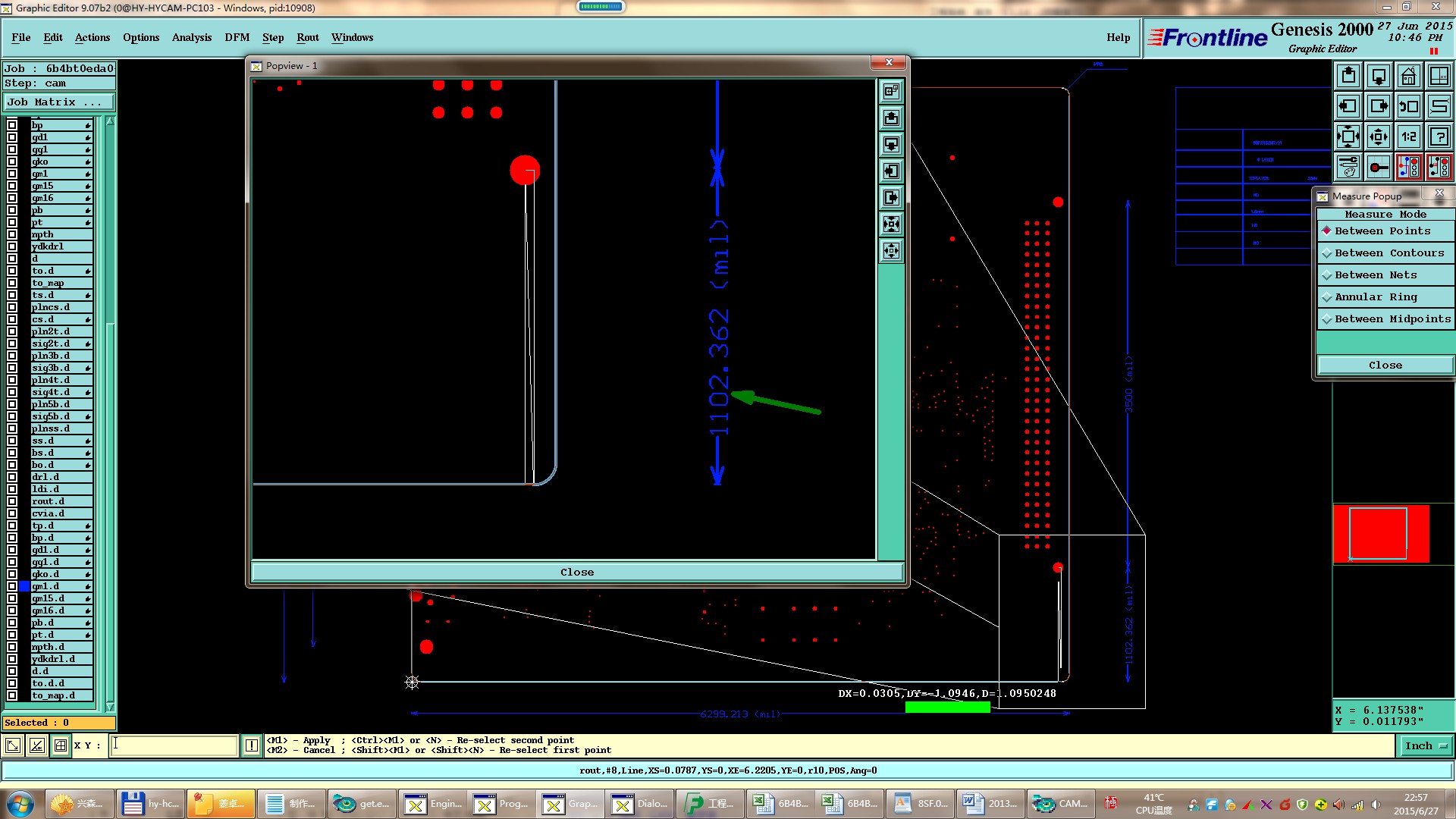Click the red overview navigation thumbnail
The height and width of the screenshot is (819, 1456).
(1381, 534)
